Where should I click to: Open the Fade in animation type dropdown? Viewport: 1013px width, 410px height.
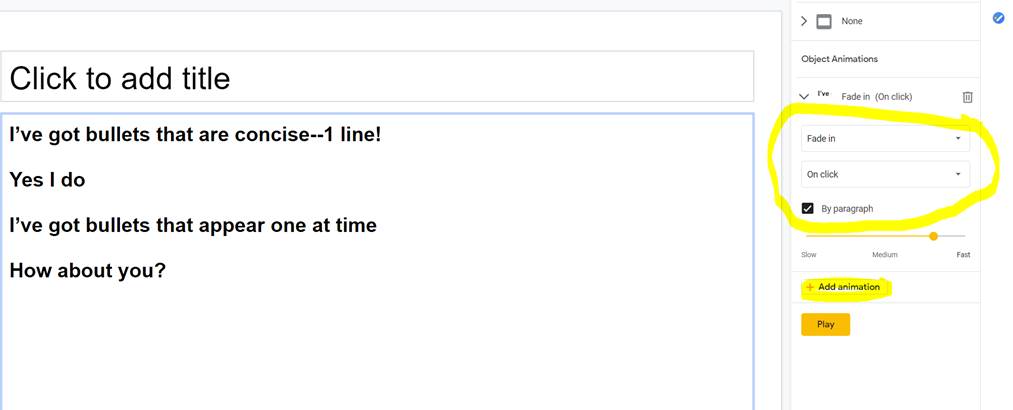885,138
